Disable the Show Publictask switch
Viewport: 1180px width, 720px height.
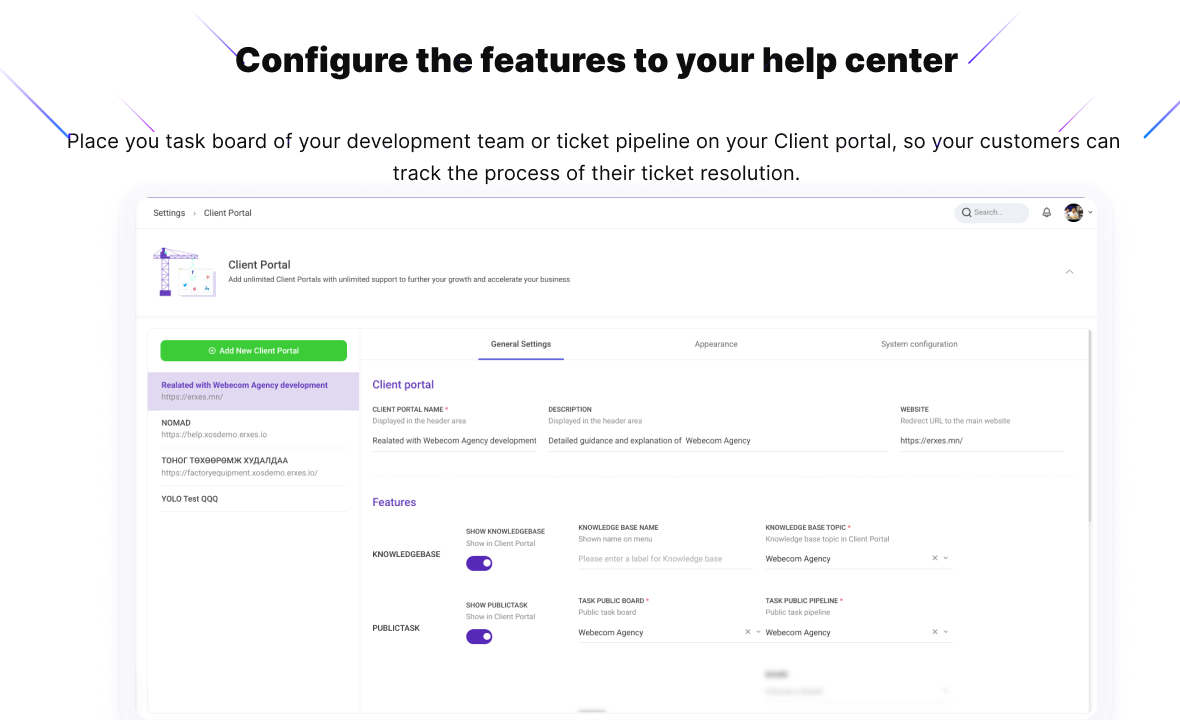[479, 636]
